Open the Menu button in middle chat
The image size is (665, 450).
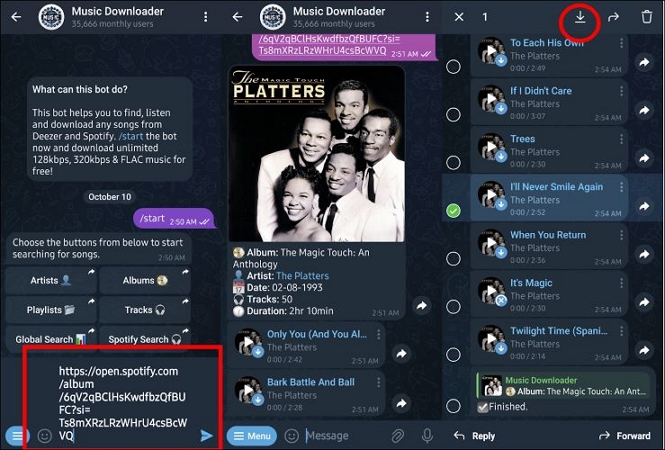(x=251, y=436)
